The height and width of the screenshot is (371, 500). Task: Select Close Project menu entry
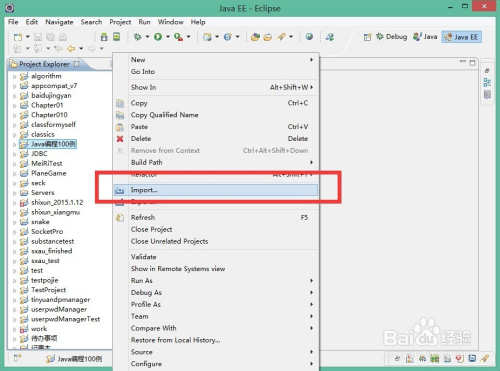(x=216, y=230)
